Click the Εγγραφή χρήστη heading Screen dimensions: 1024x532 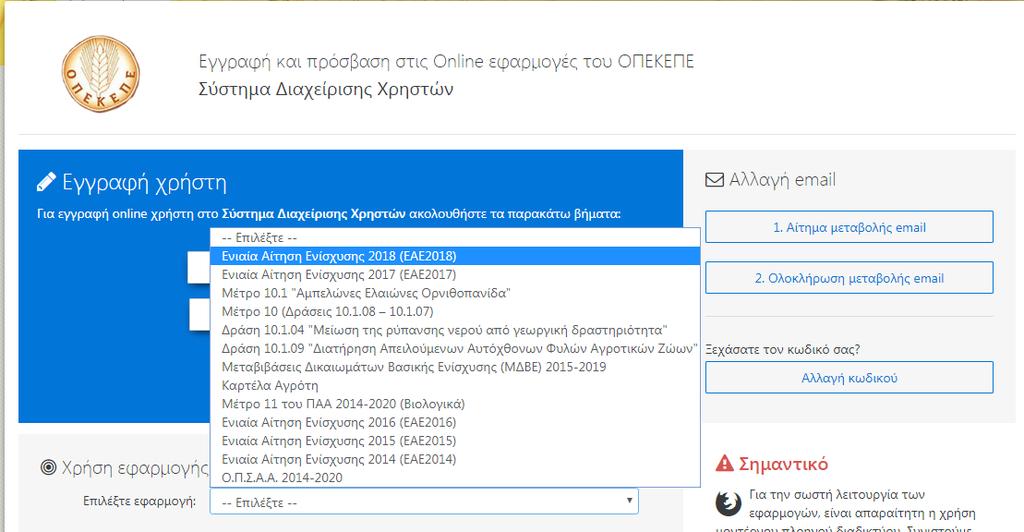[144, 183]
